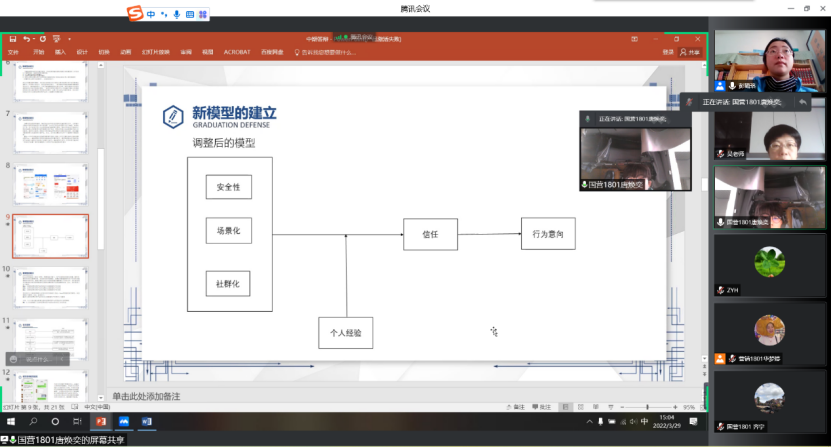The width and height of the screenshot is (831, 447).
Task: Click the 登录 sign-in link in PowerPoint
Action: (x=668, y=52)
